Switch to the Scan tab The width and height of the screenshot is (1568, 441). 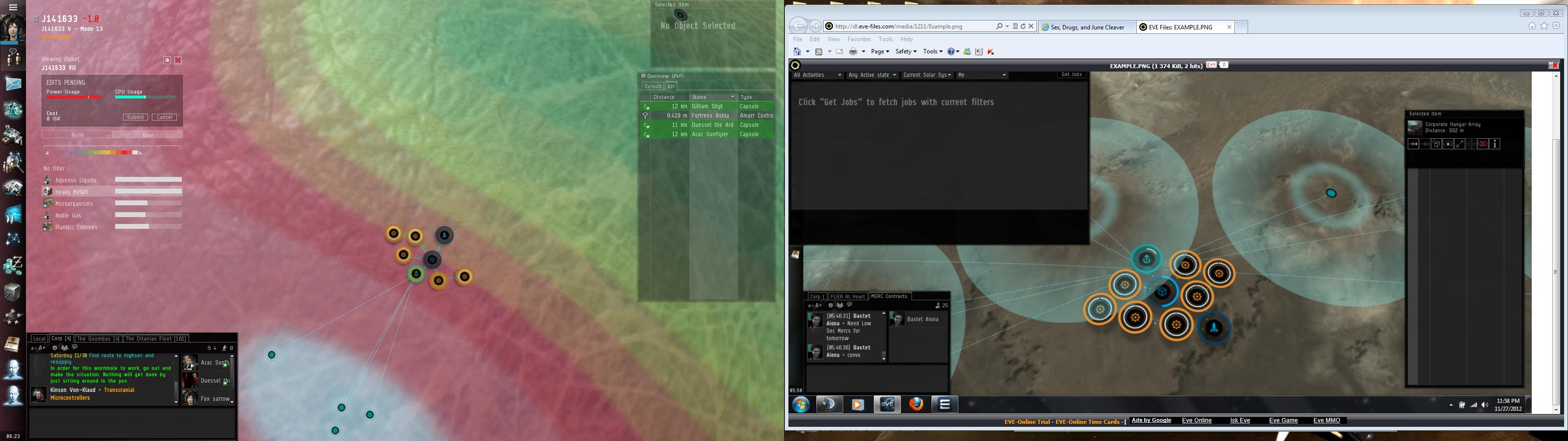tap(148, 135)
